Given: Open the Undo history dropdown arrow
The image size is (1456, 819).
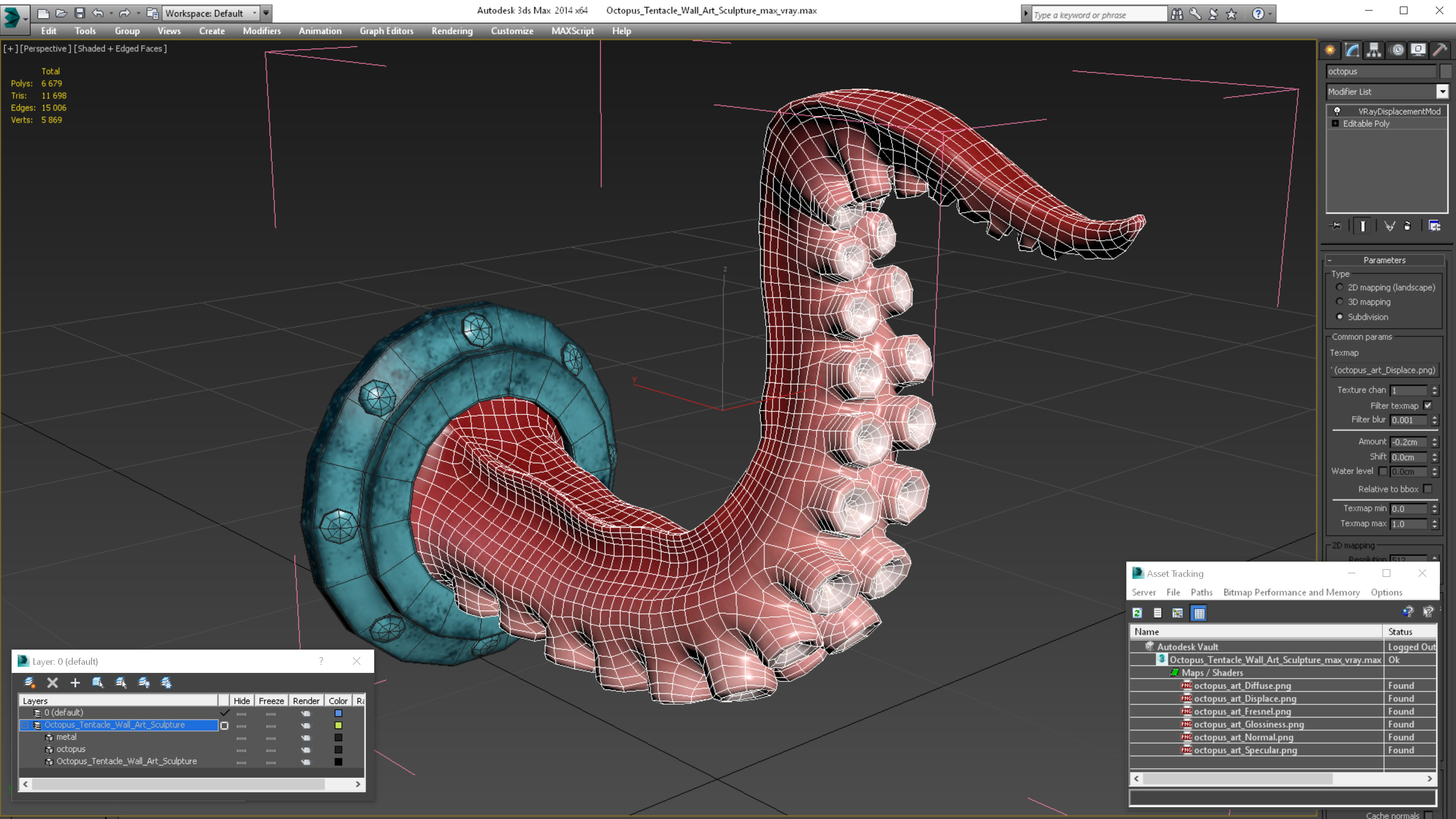Looking at the screenshot, I should (111, 13).
